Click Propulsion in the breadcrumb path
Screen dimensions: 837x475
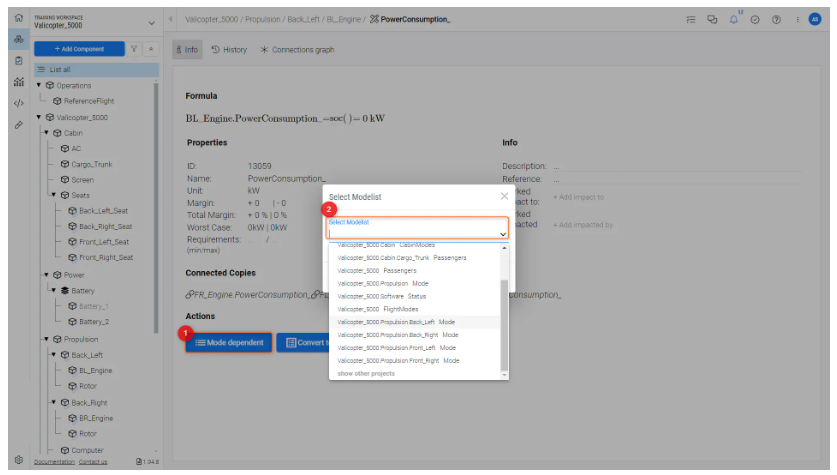263,19
